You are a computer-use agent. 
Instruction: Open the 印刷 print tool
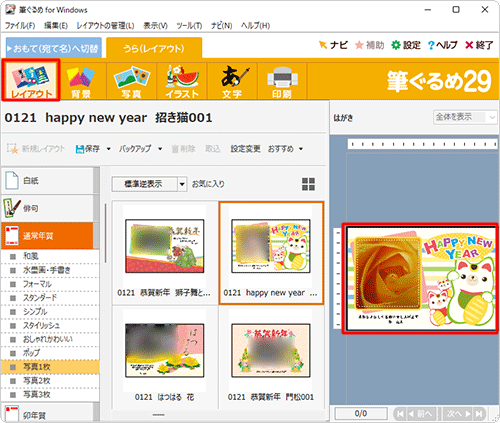pos(282,81)
